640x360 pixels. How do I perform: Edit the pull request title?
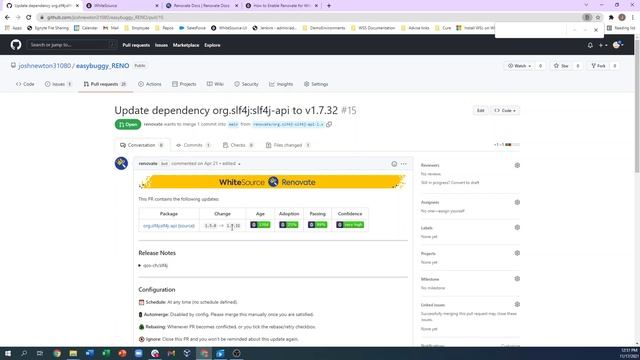click(480, 111)
